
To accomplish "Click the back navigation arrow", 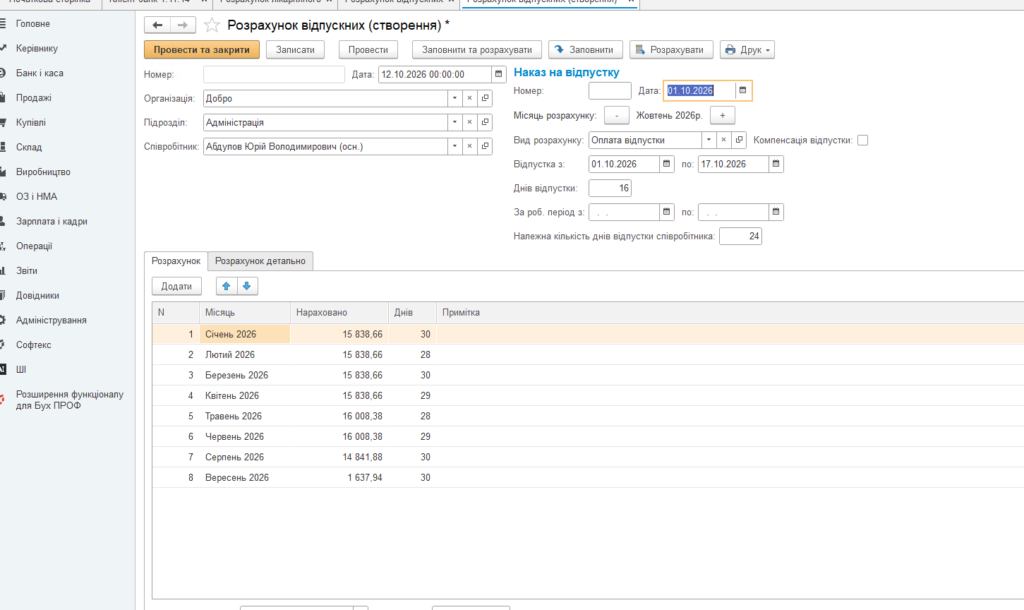I will click(x=157, y=25).
